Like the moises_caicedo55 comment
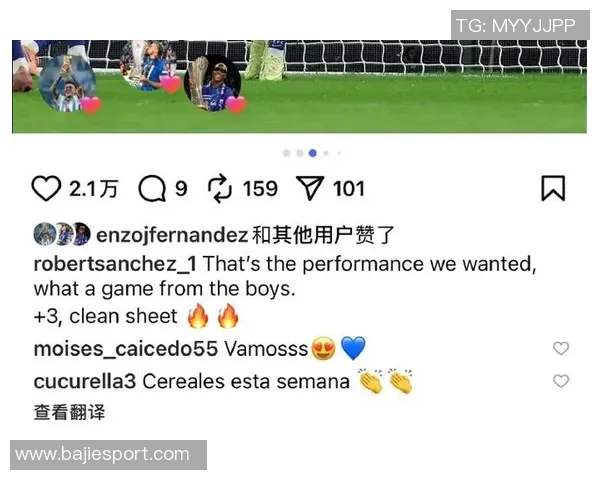Screen dimensions: 600x480 tap(561, 348)
